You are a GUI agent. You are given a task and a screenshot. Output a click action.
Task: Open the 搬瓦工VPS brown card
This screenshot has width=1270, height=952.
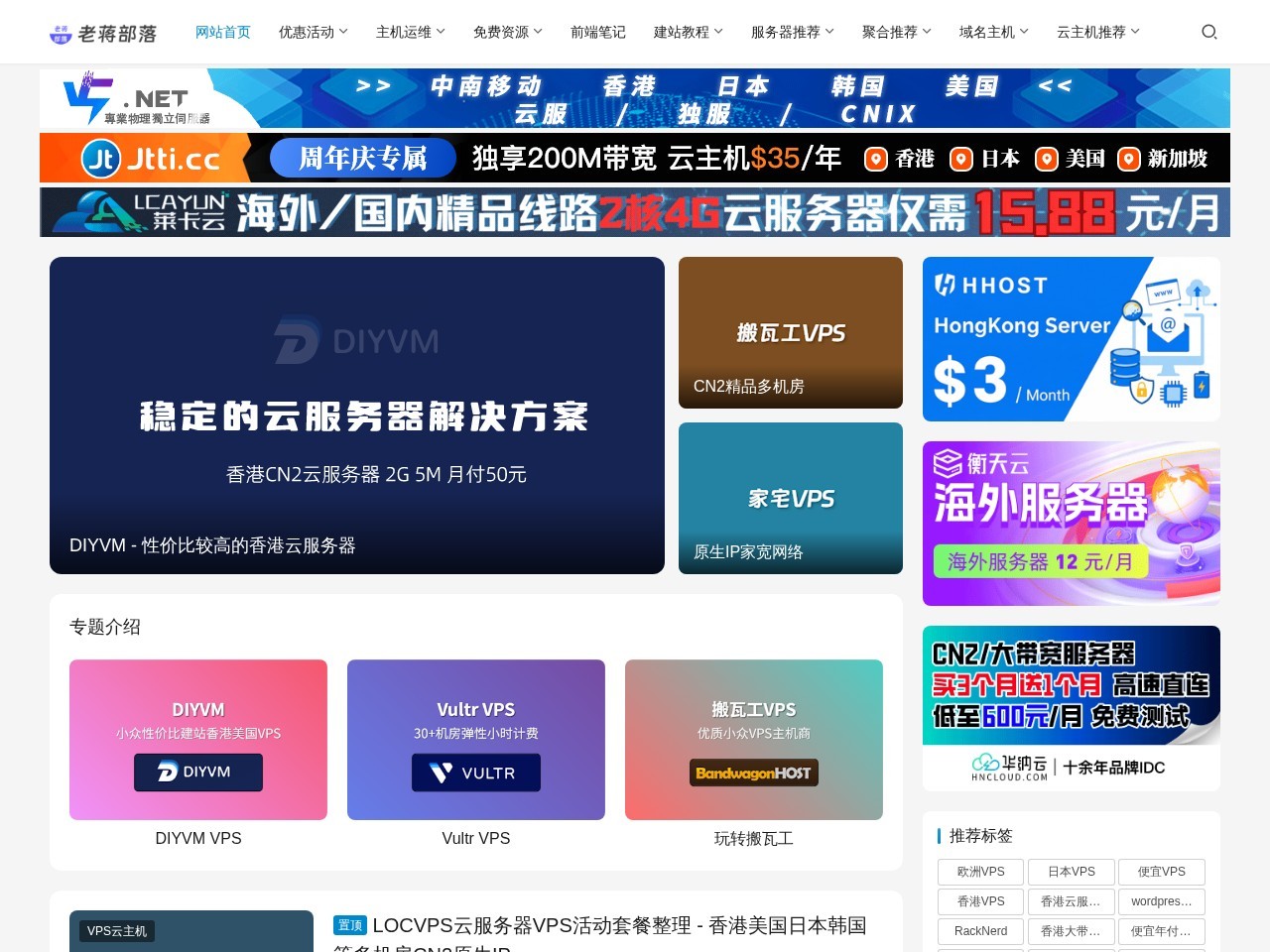[x=791, y=332]
